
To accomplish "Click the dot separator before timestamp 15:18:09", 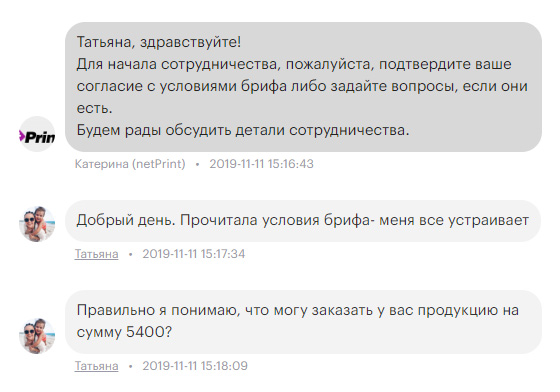I will (130, 366).
